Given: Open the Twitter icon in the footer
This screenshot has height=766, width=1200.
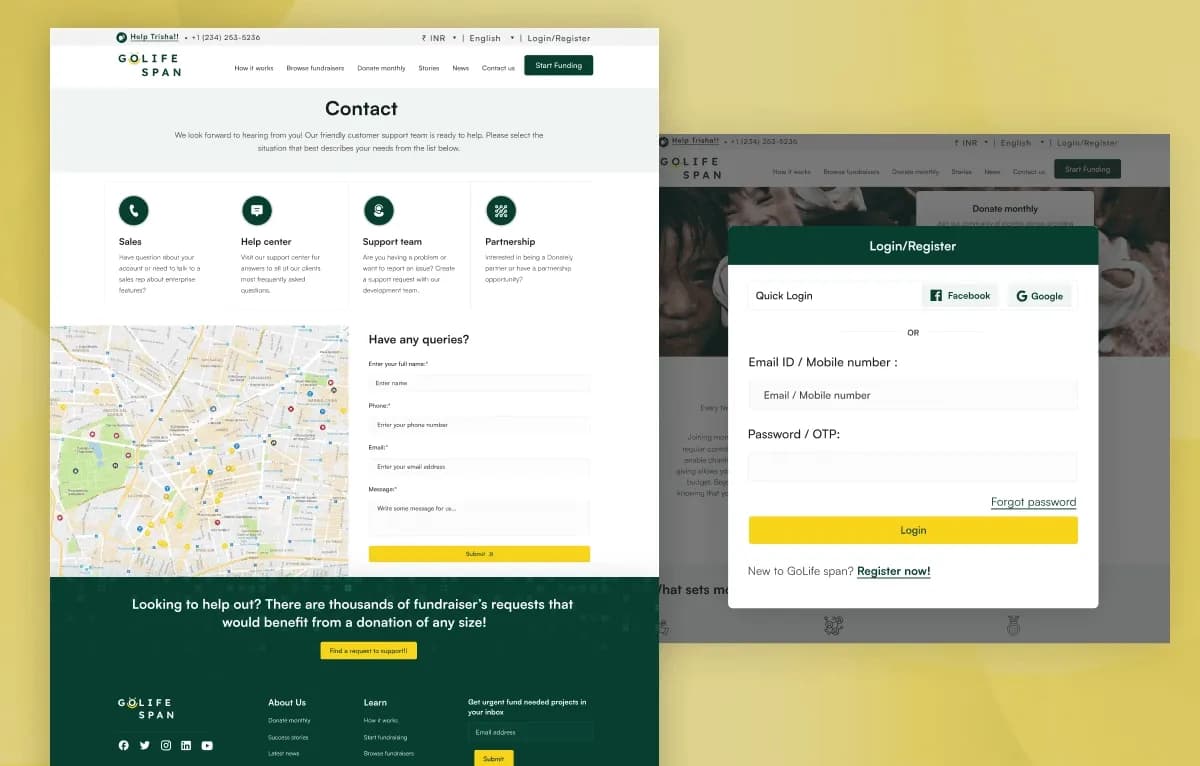Looking at the screenshot, I should (x=145, y=745).
